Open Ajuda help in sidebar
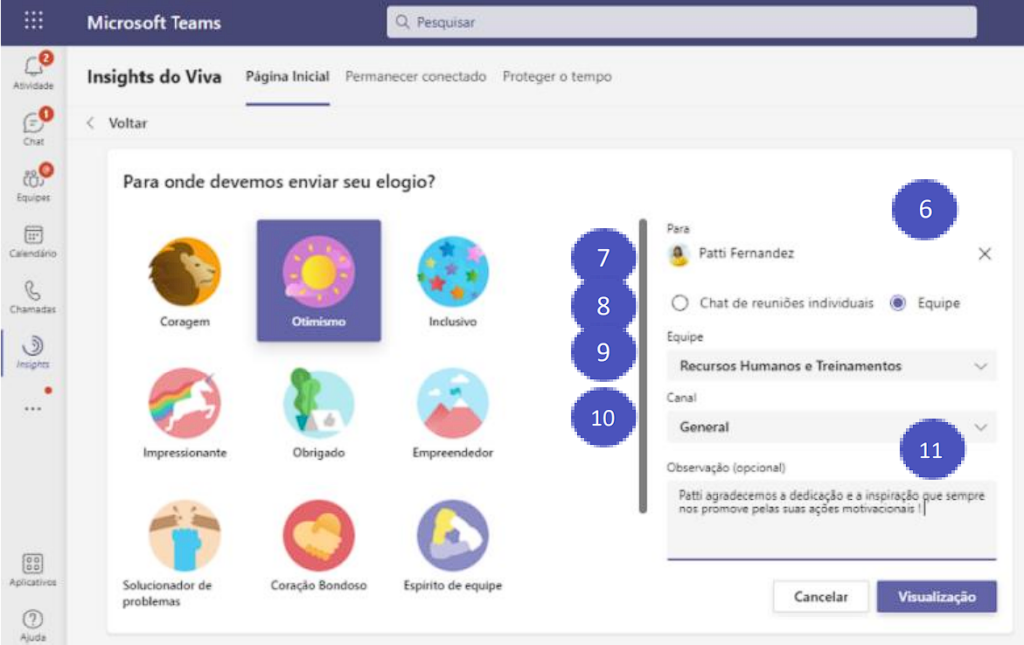 33,626
